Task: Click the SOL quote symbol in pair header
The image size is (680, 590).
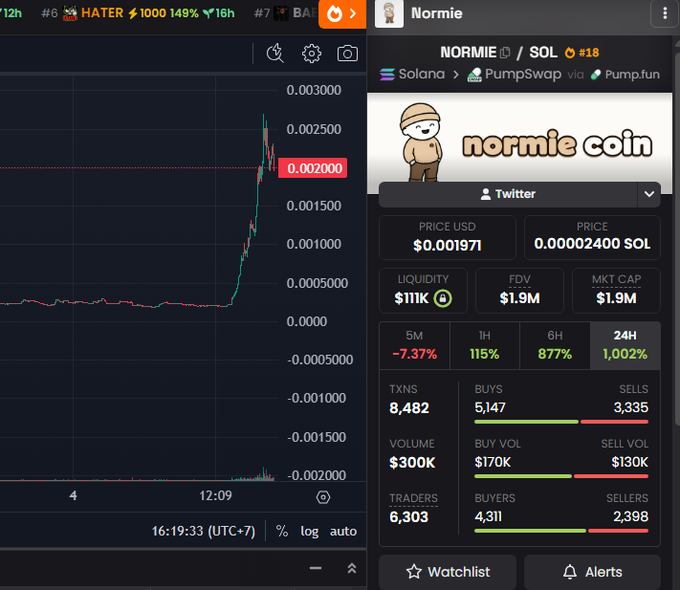Action: click(543, 52)
